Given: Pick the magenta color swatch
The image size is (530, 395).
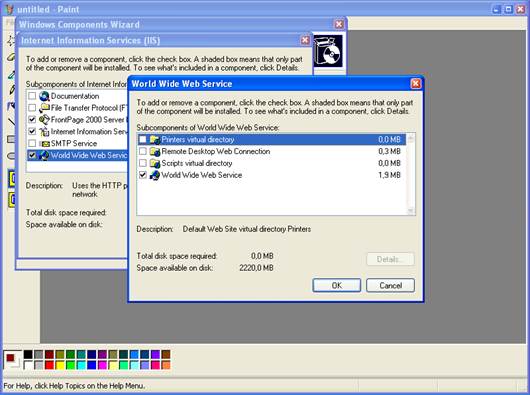Looking at the screenshot, I should click(102, 365).
